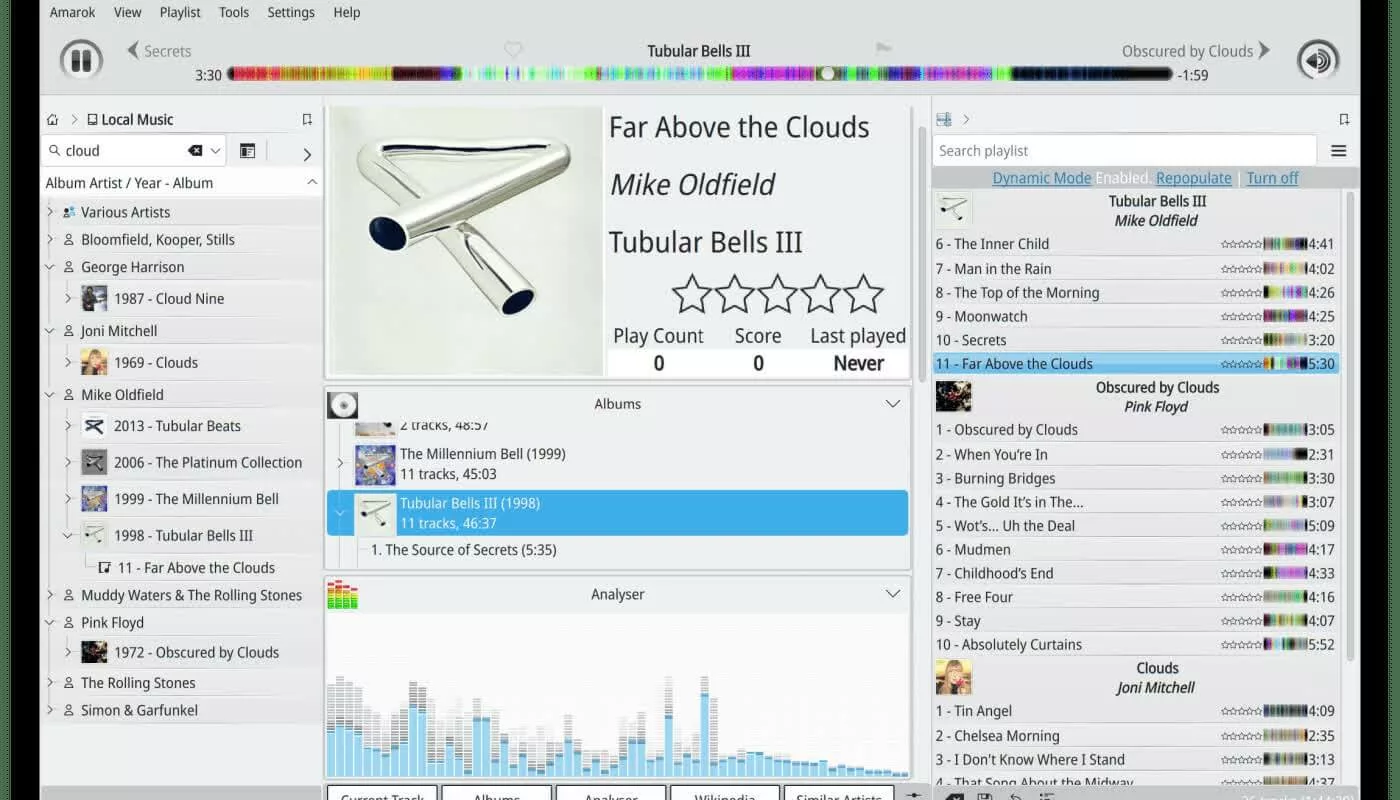
Task: Click the Dynamic Mode link
Action: [1041, 178]
